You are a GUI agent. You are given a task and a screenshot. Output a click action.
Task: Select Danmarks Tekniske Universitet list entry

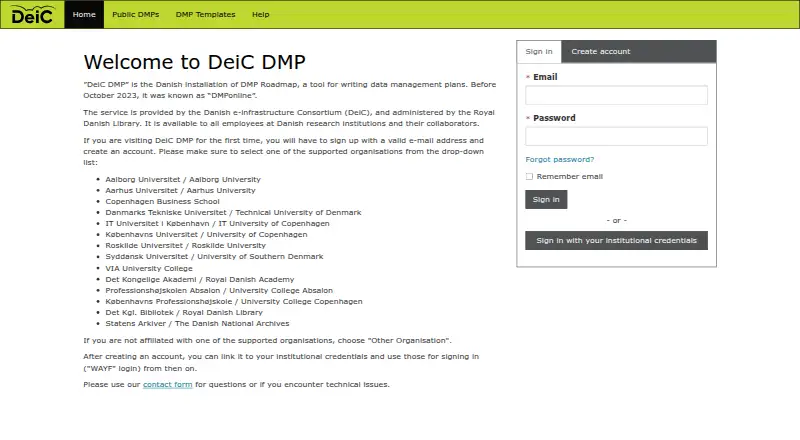233,212
